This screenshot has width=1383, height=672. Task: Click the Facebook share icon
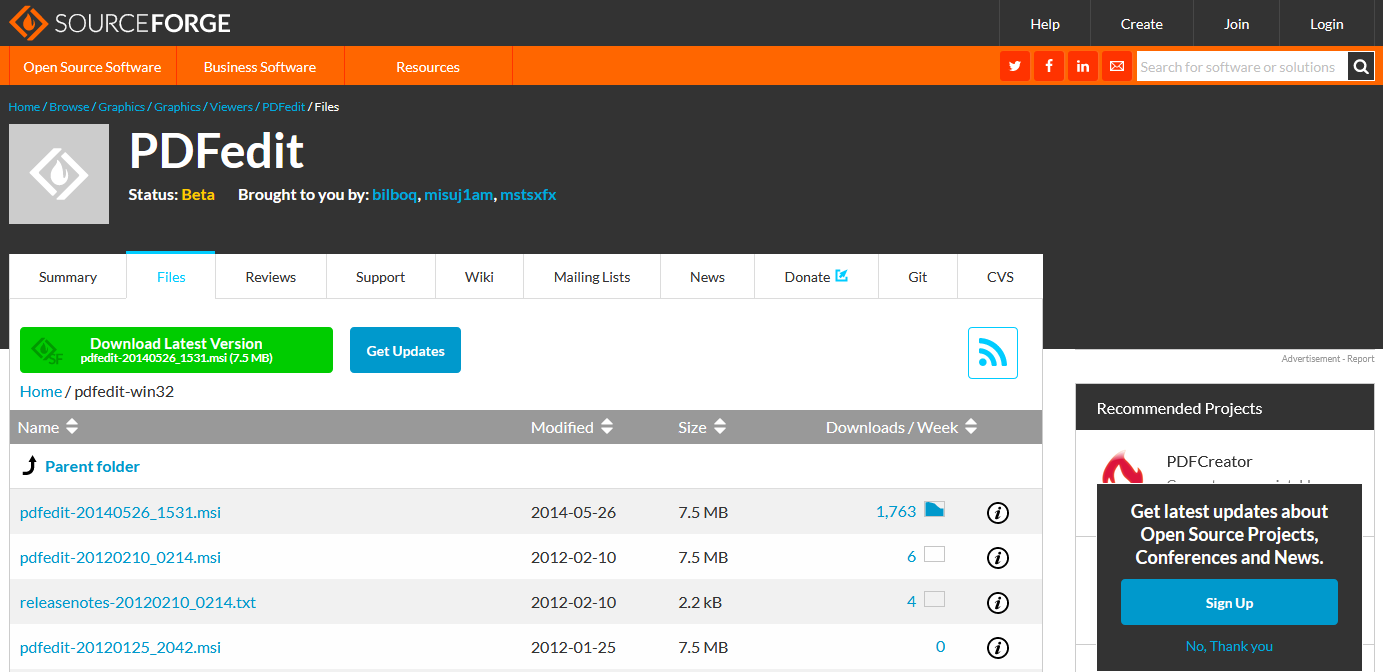tap(1049, 67)
